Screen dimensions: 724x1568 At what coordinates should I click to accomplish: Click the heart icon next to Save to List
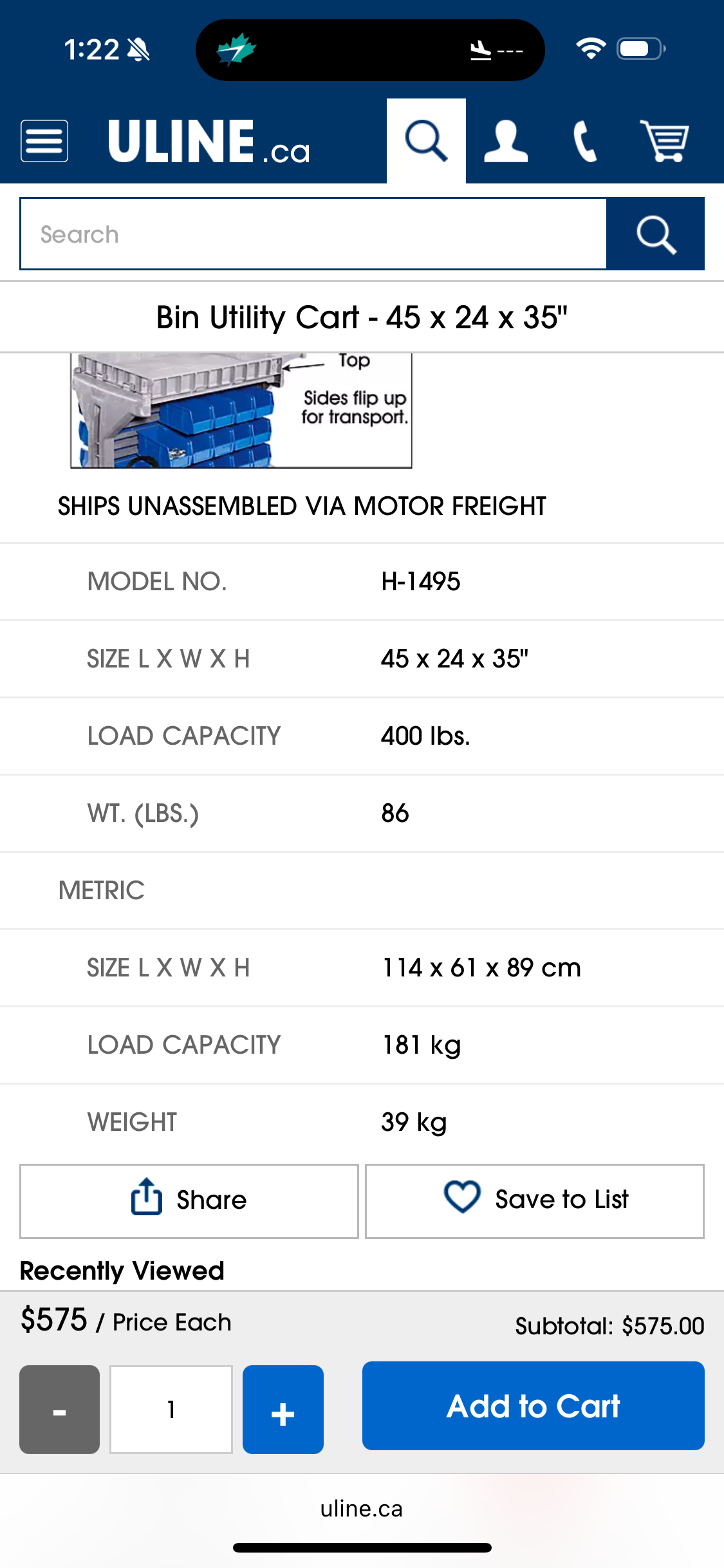462,1199
